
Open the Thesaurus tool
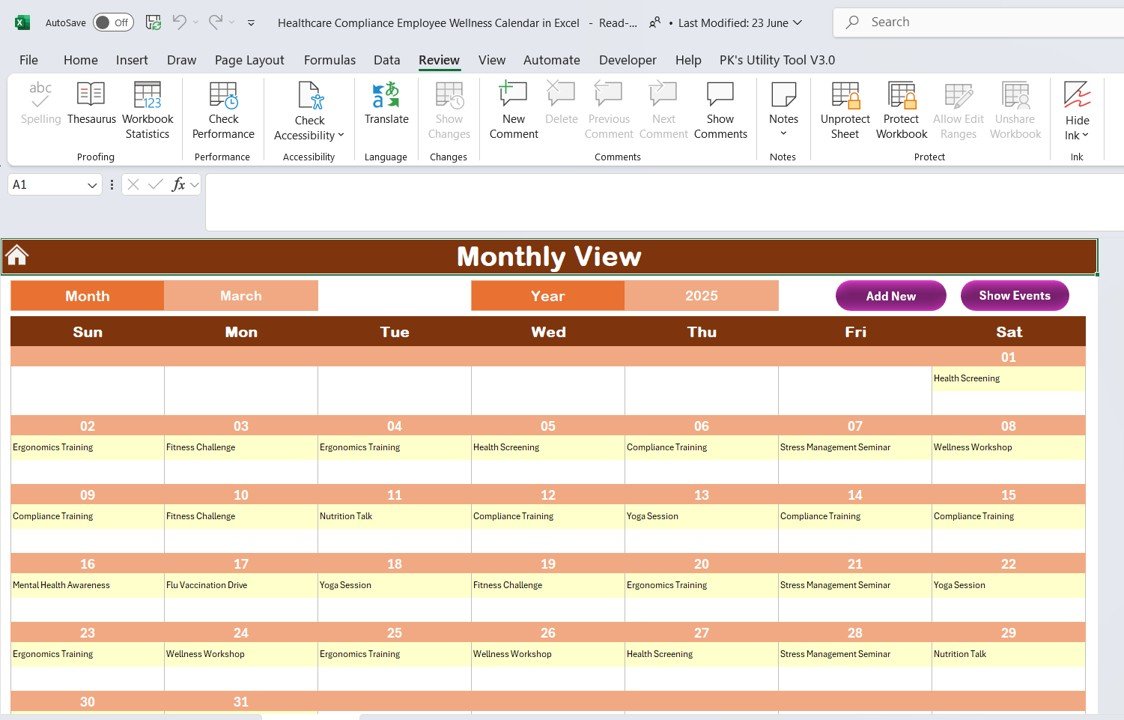pos(91,104)
